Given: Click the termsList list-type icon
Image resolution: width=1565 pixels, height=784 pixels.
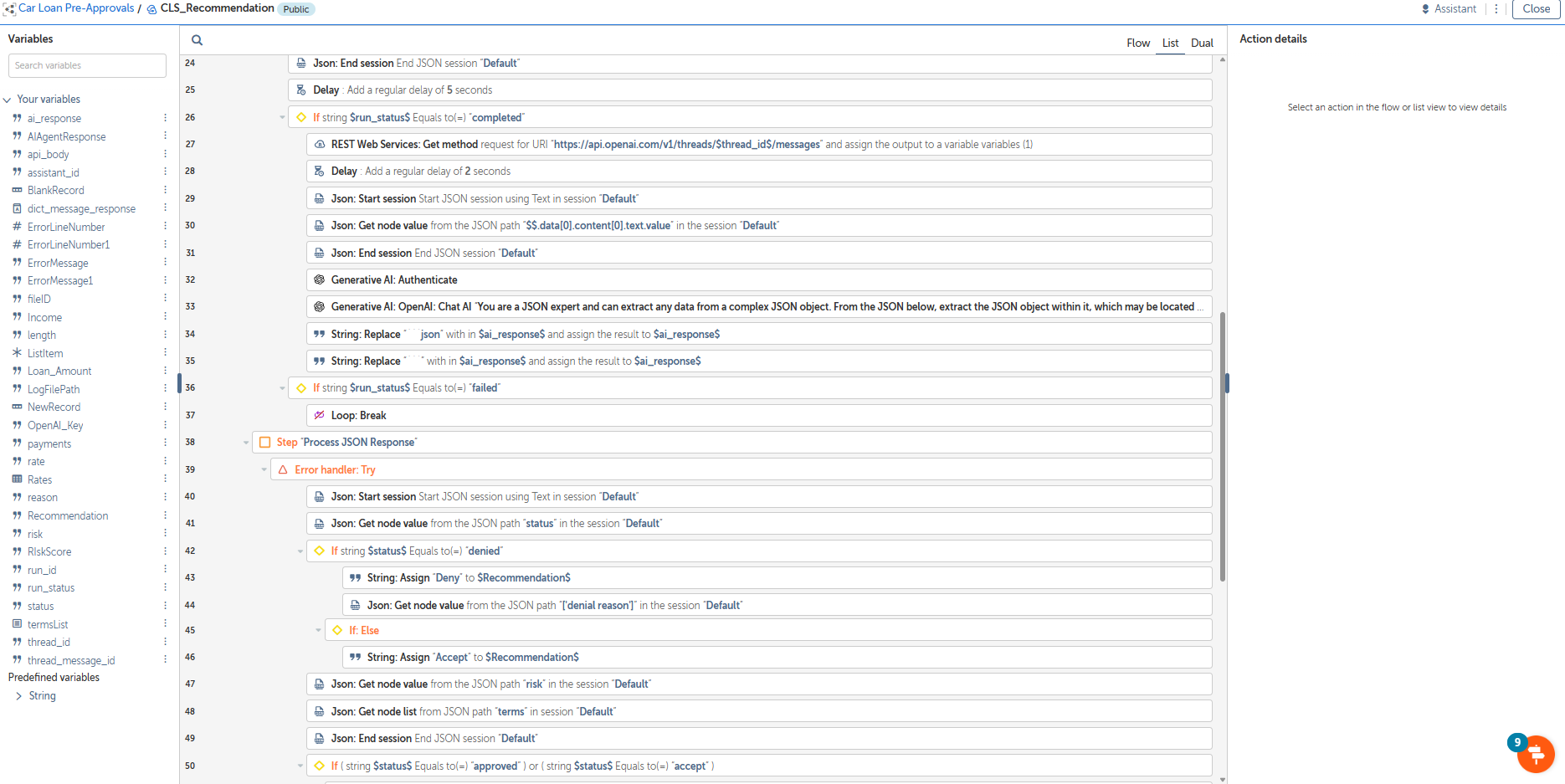Looking at the screenshot, I should [17, 624].
